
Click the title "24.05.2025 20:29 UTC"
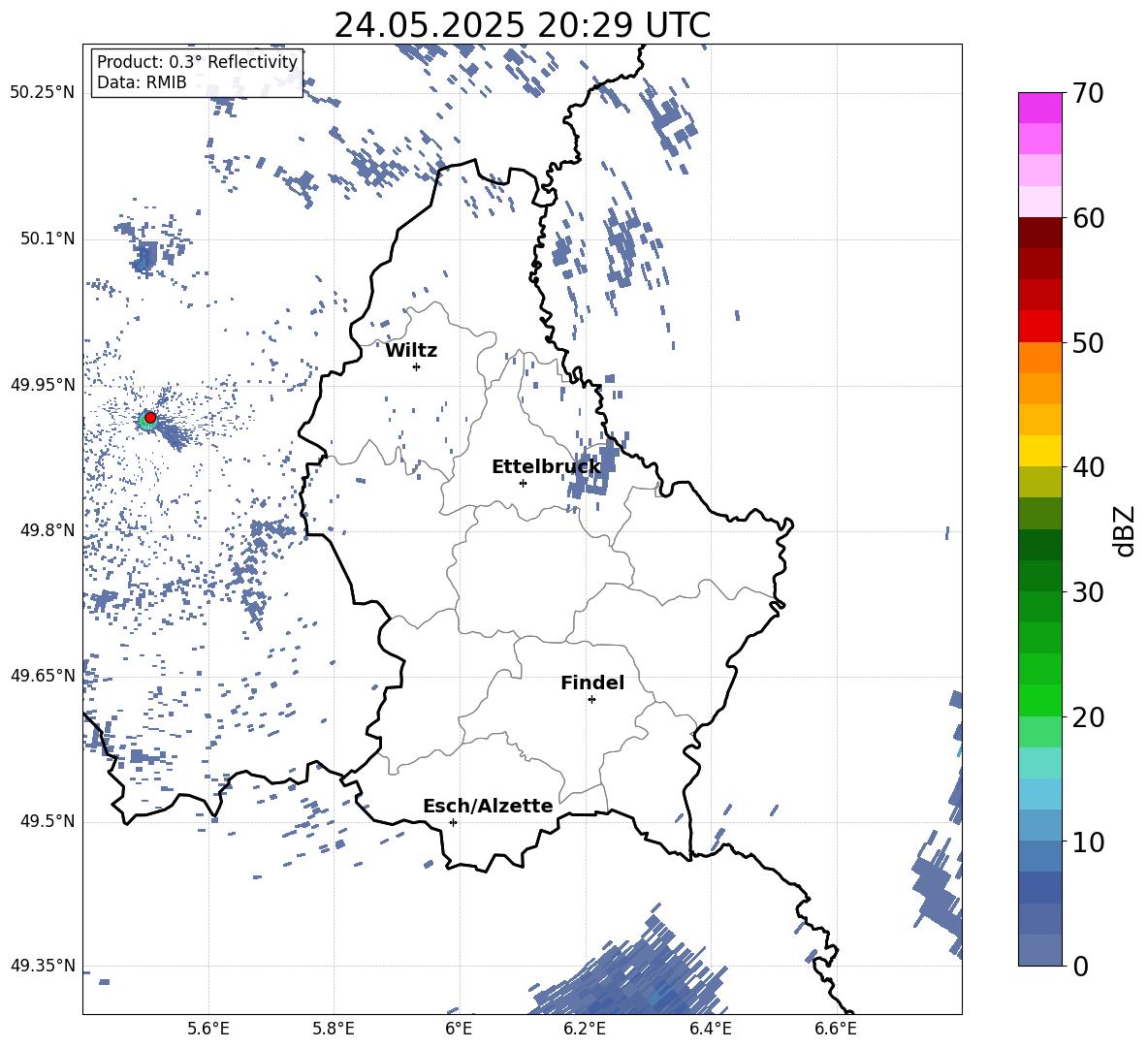click(522, 25)
